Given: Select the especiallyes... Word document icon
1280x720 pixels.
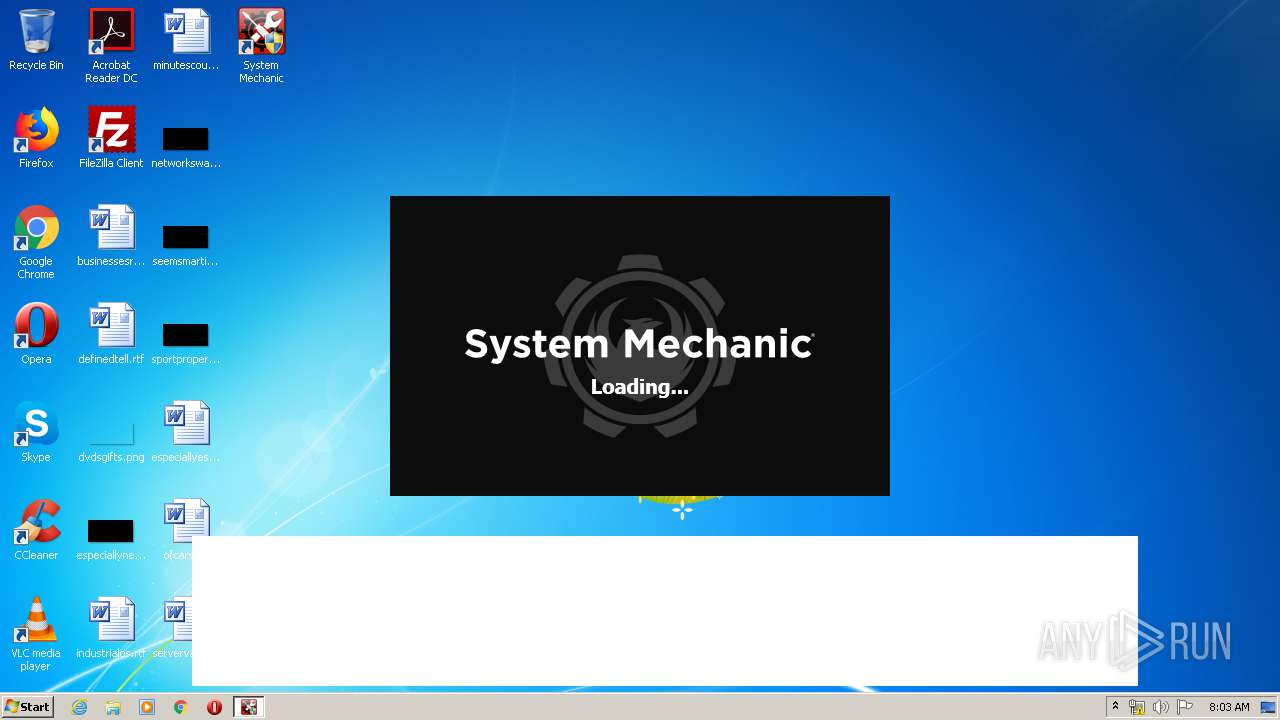Looking at the screenshot, I should coord(186,432).
